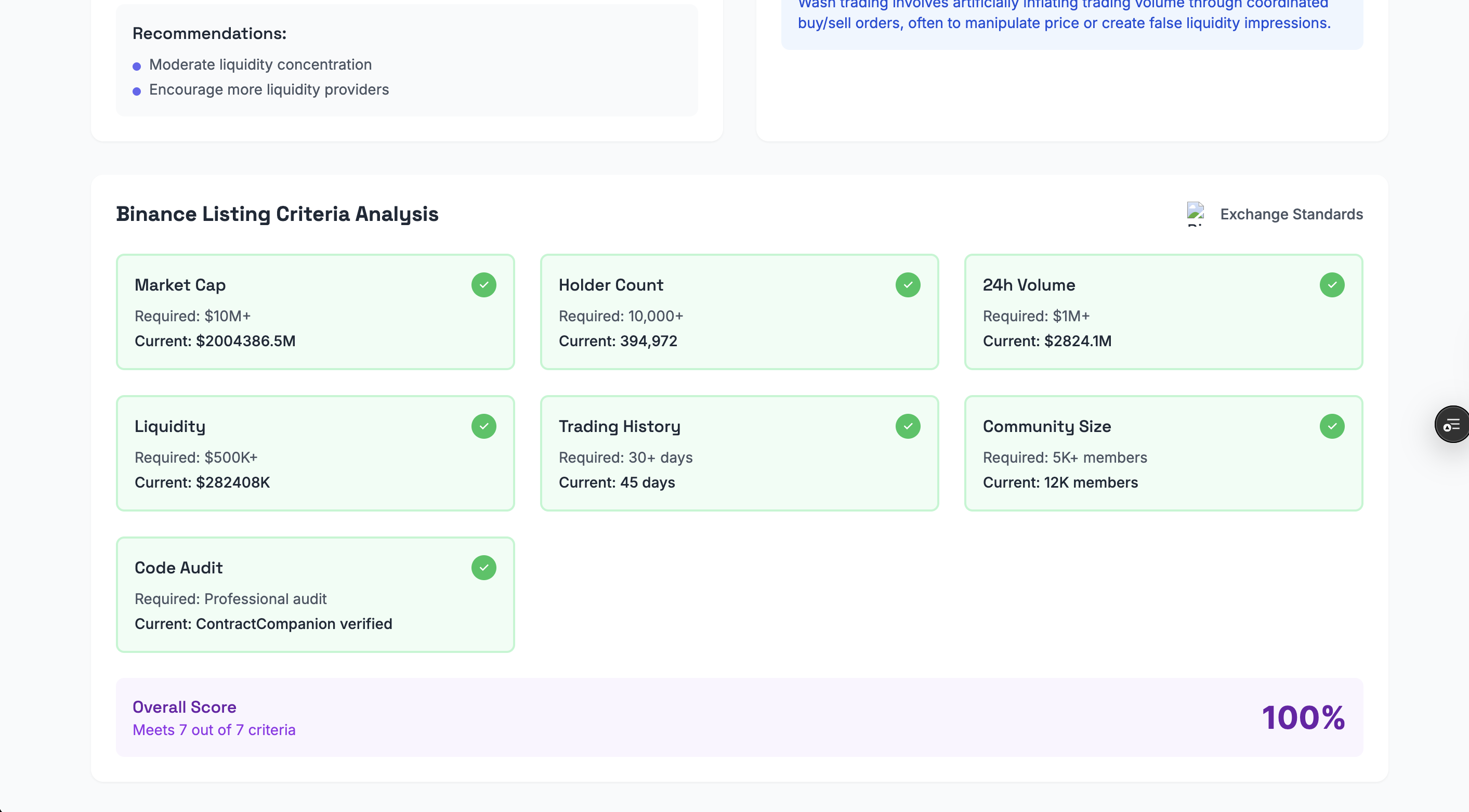Viewport: 1469px width, 812px height.
Task: Click the Market Cap criteria card
Action: (315, 312)
